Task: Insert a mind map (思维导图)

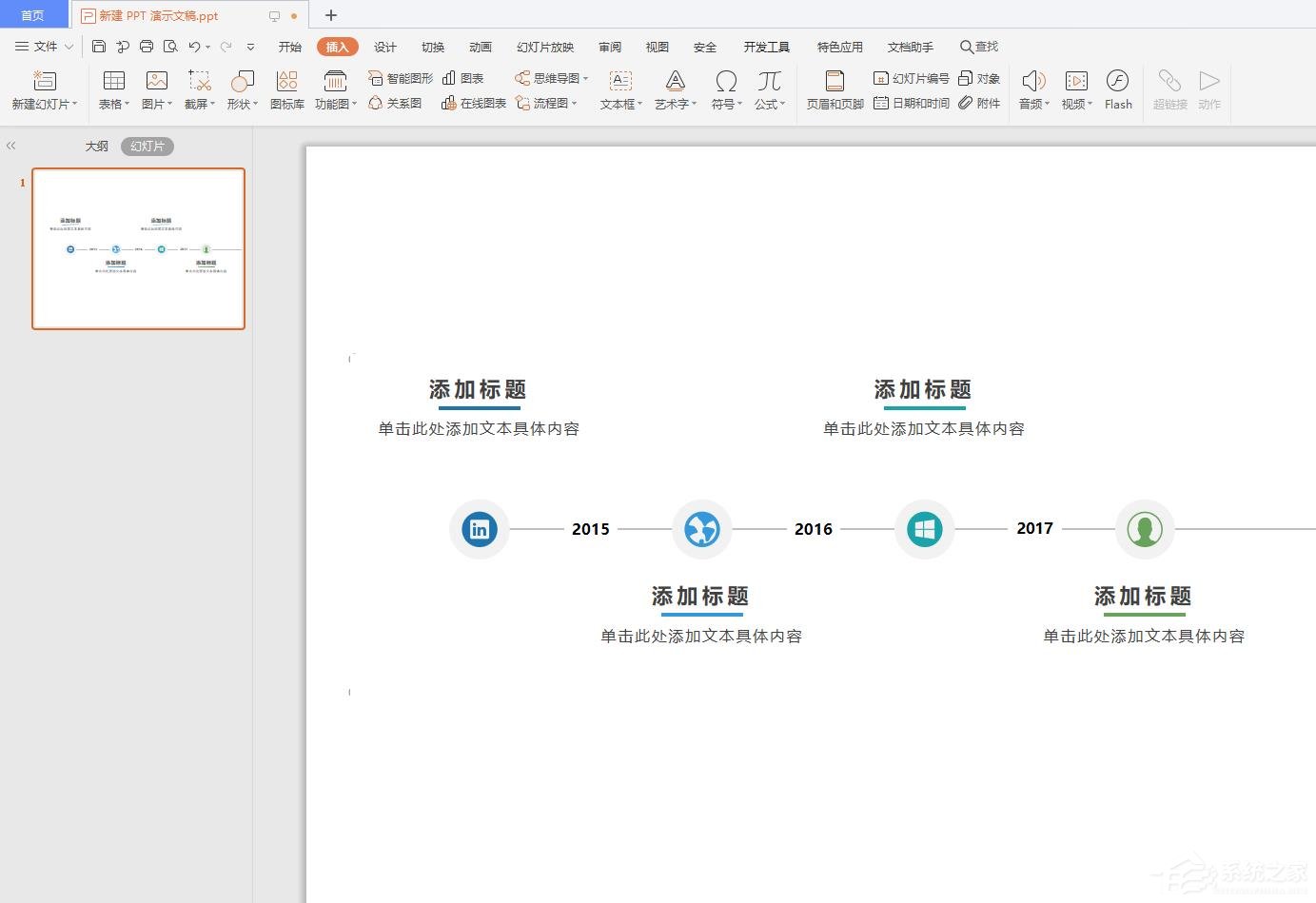Action: [550, 78]
